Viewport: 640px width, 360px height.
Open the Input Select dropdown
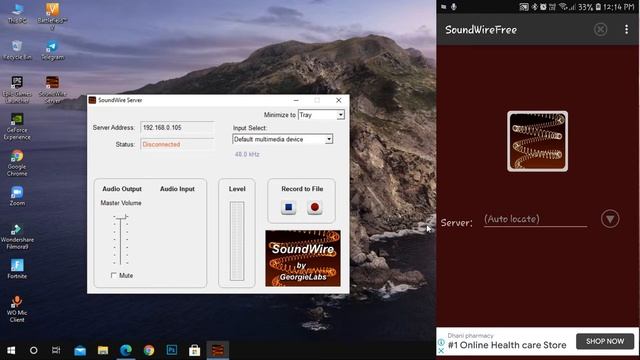click(x=329, y=139)
